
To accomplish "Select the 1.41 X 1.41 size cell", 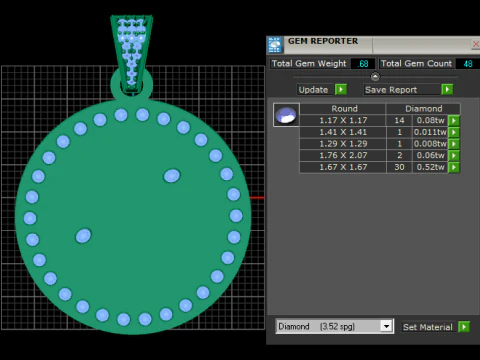I will click(x=343, y=132).
